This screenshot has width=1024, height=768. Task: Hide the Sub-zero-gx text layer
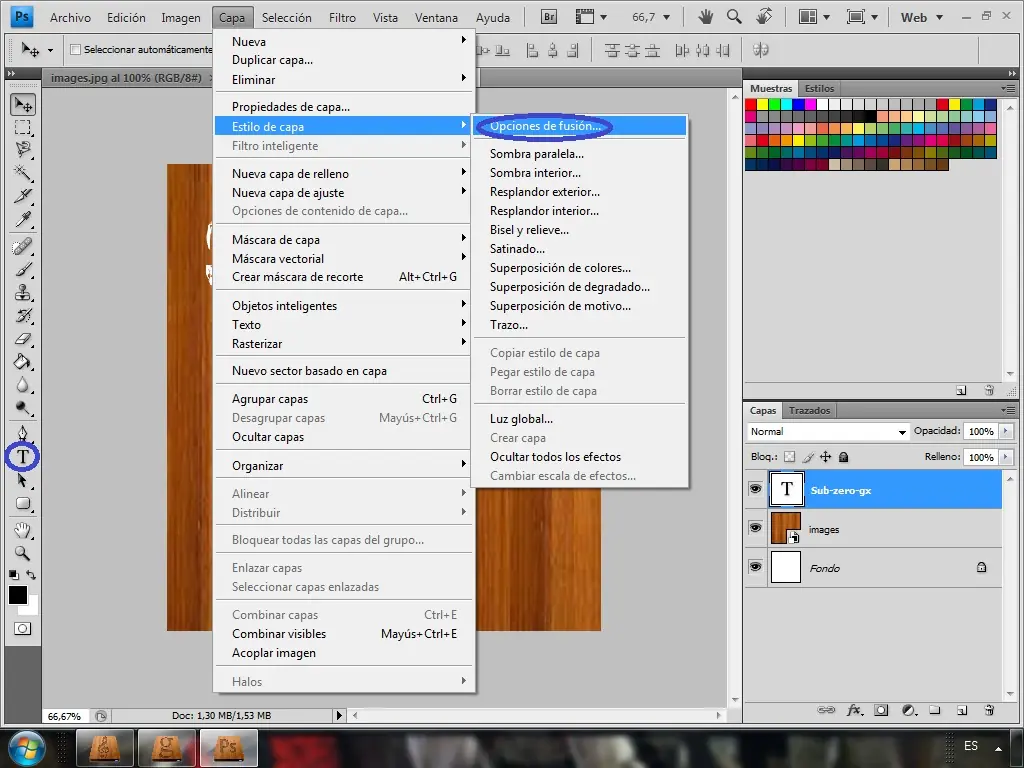(756, 489)
